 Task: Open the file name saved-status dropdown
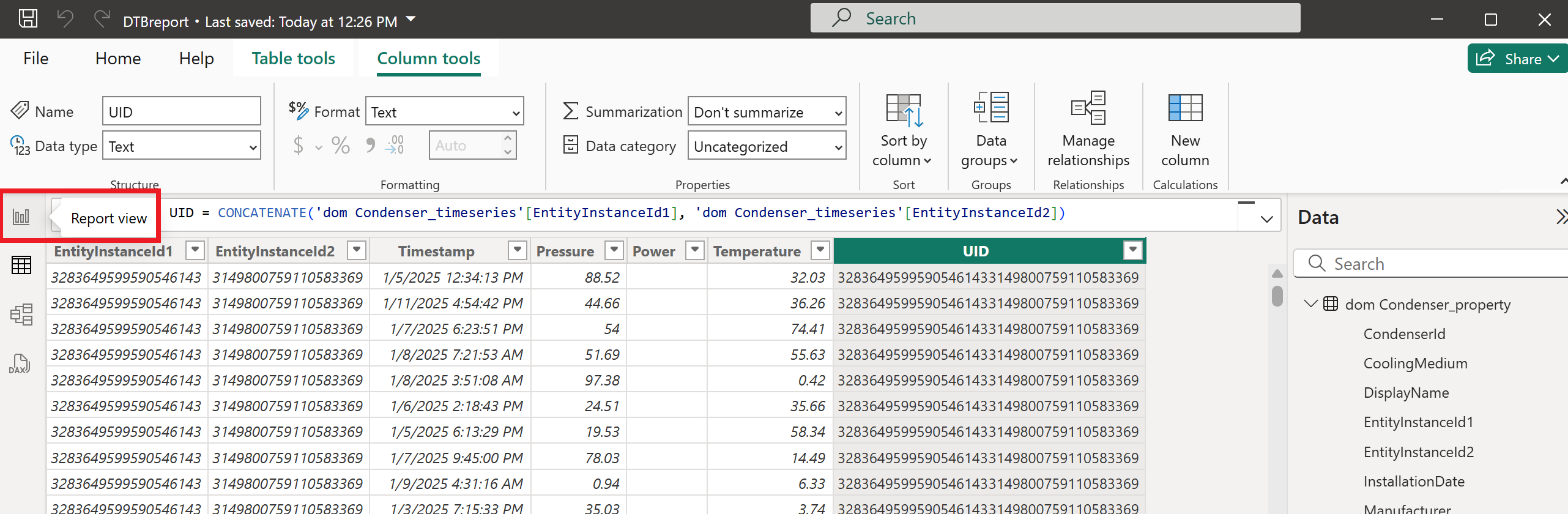[x=411, y=19]
